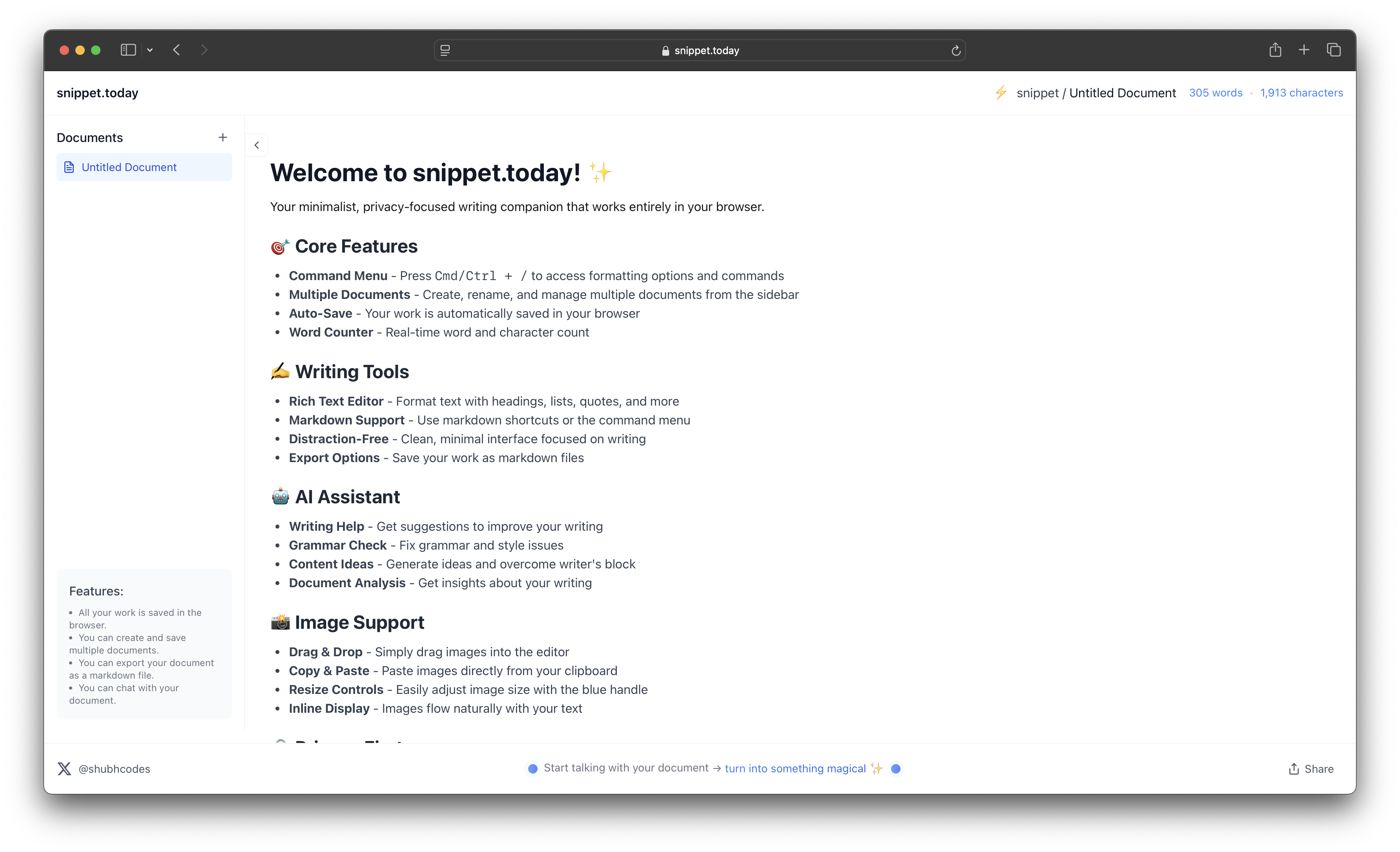Open the sidebar dropdown arrow in Safari
The height and width of the screenshot is (852, 1400).
pyautogui.click(x=150, y=50)
